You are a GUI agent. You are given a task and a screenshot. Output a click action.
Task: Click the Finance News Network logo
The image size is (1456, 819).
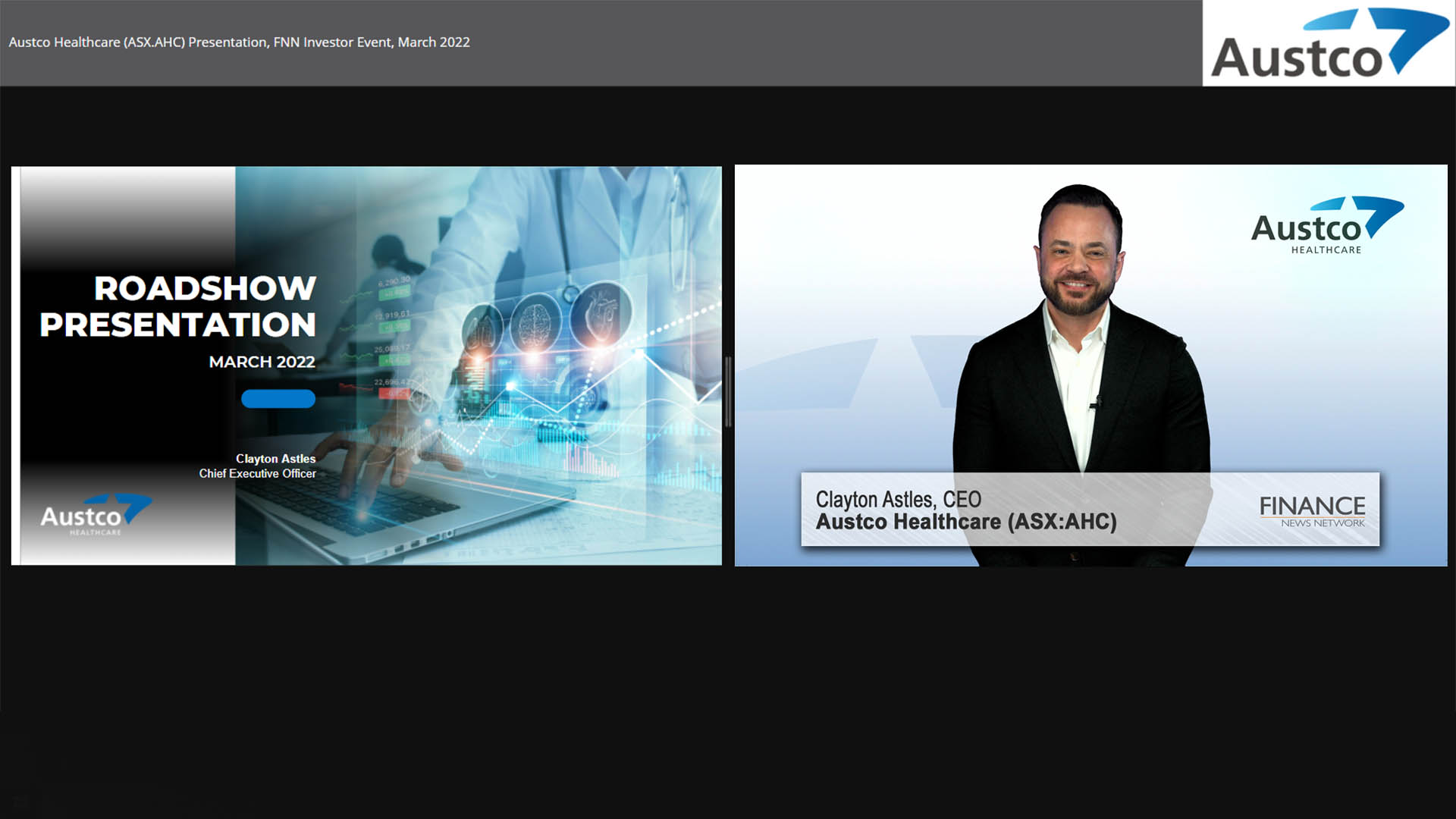coord(1312,511)
